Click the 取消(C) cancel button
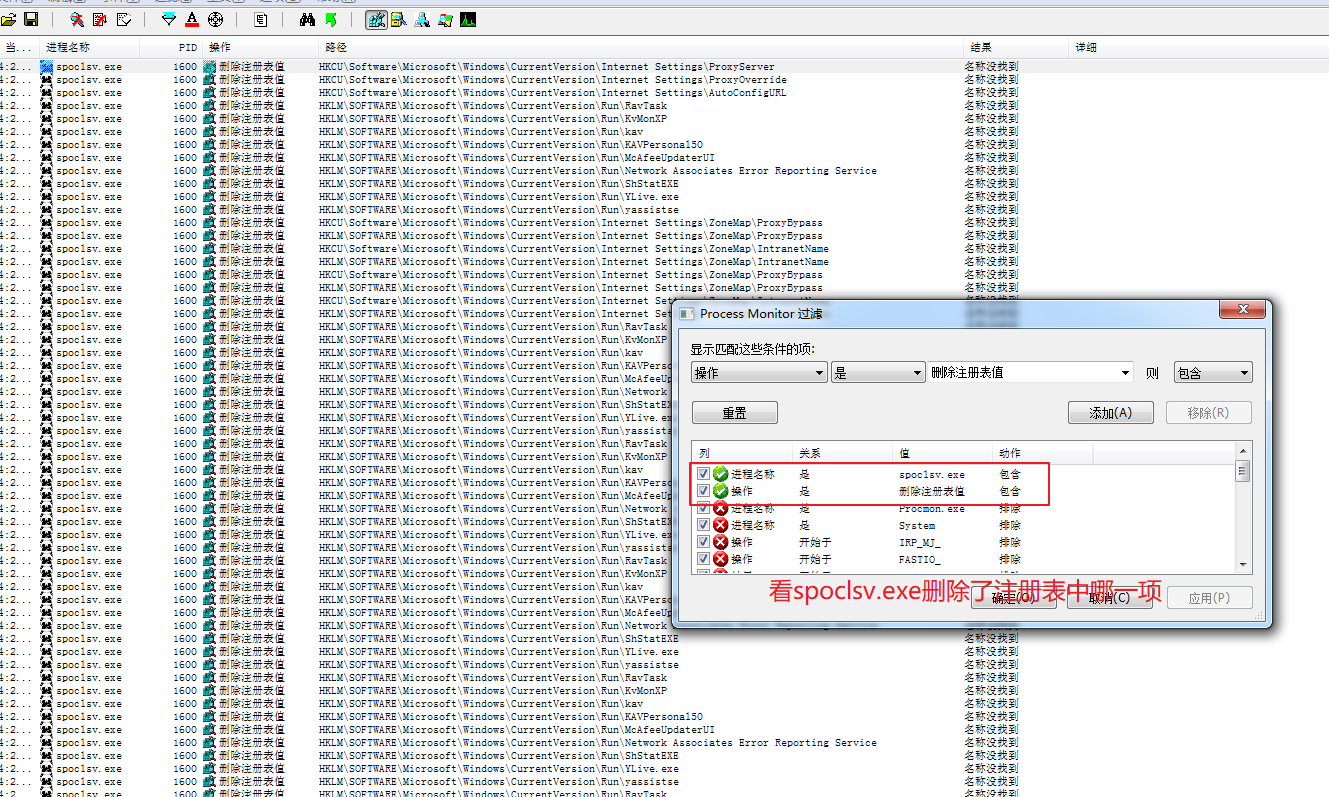This screenshot has height=797, width=1329. pos(1109,598)
